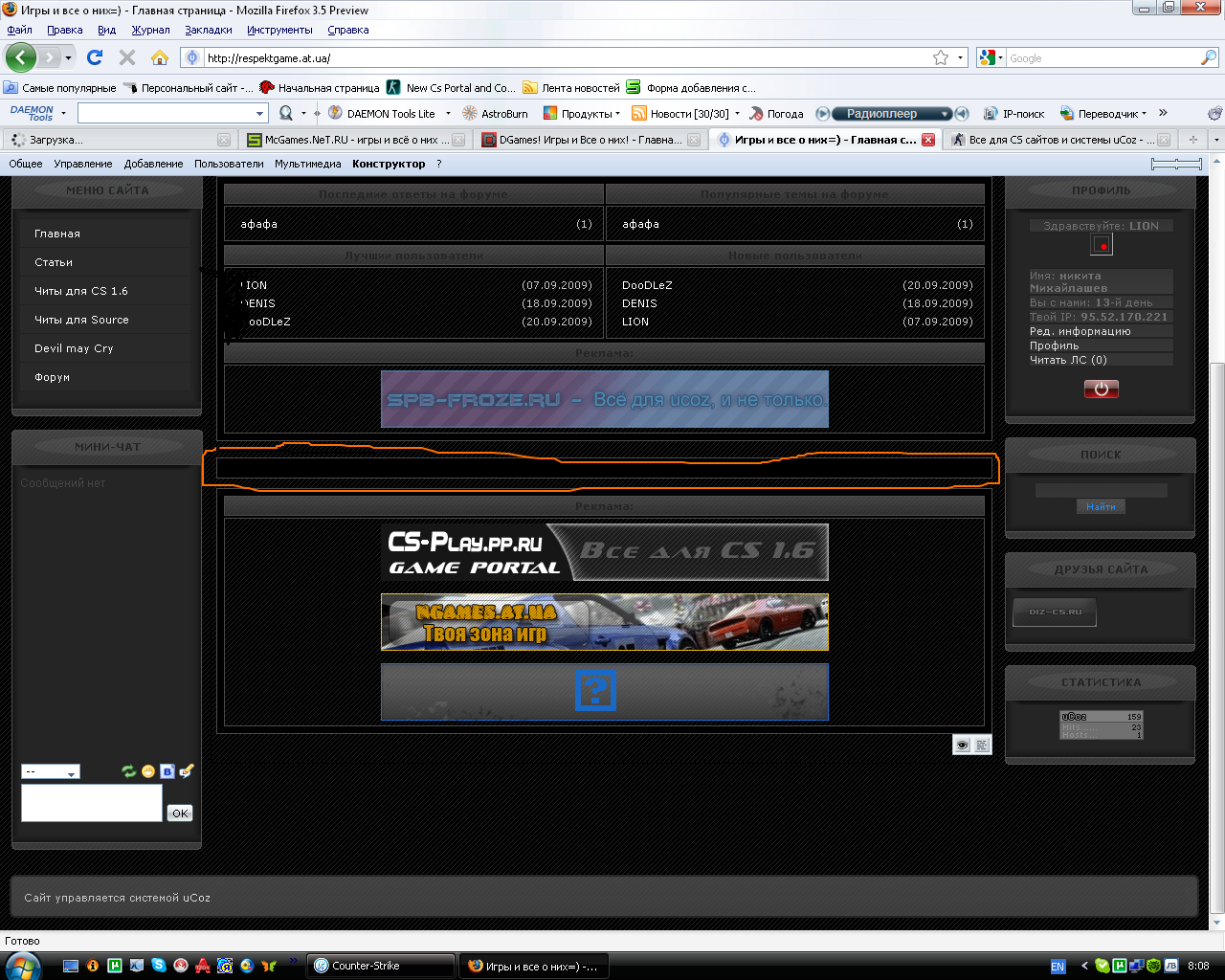Click Ред. информацию in the profile panel

pyautogui.click(x=1080, y=331)
